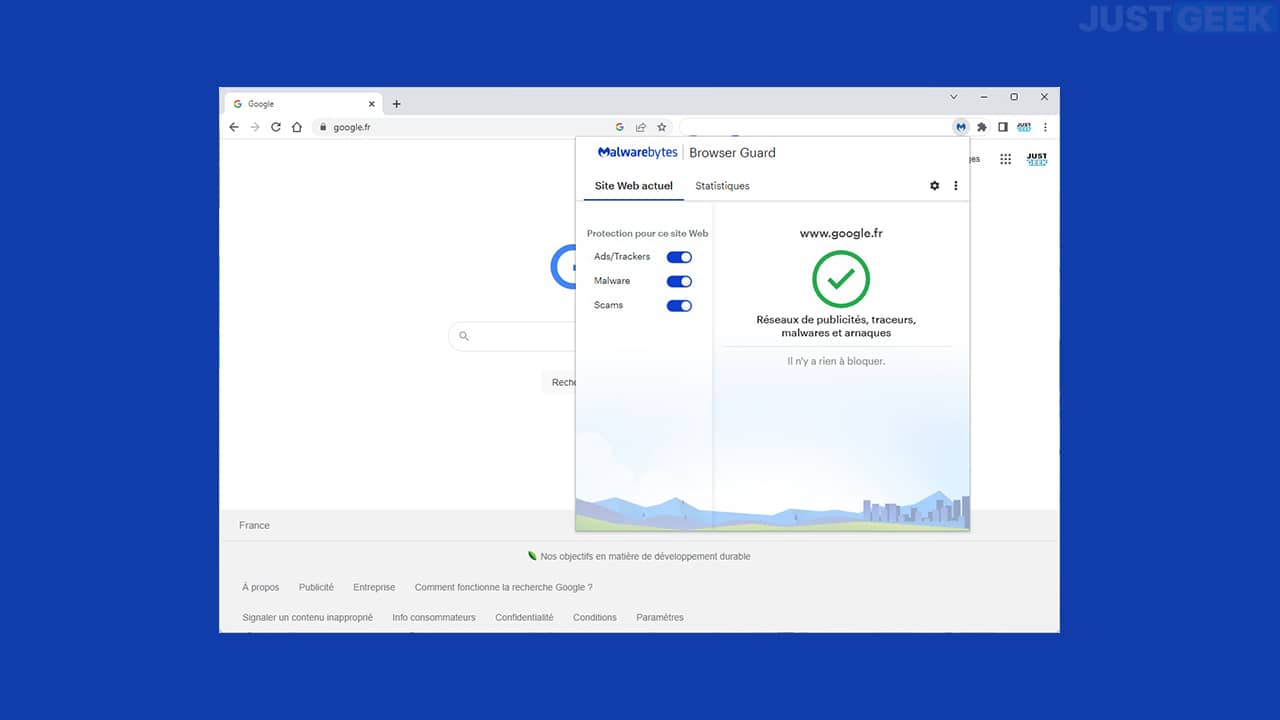Open the tab search chevron
The width and height of the screenshot is (1280, 720).
(x=953, y=97)
